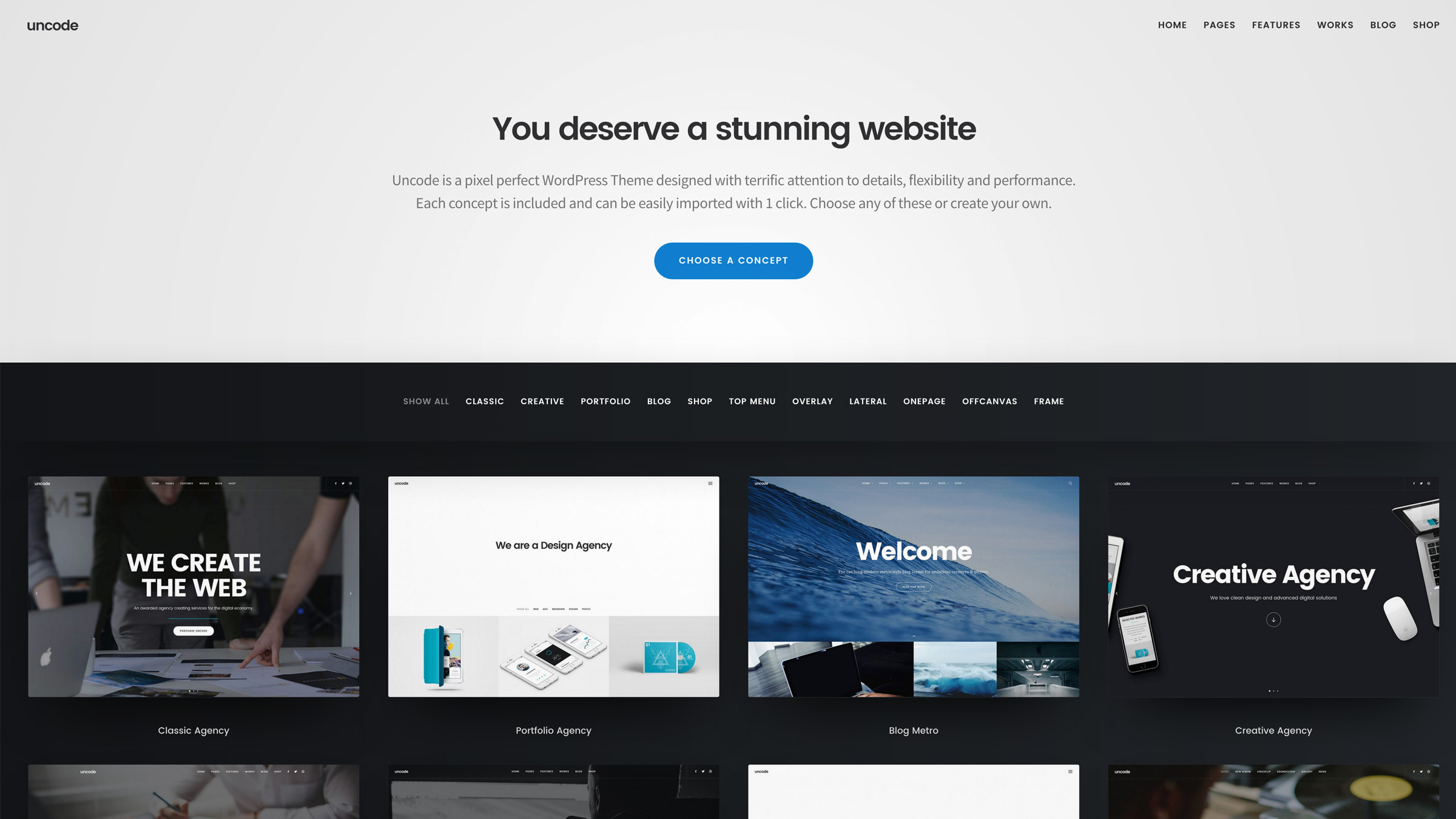This screenshot has width=1456, height=819.
Task: Select the SHOW ALL filter tab
Action: tap(426, 401)
